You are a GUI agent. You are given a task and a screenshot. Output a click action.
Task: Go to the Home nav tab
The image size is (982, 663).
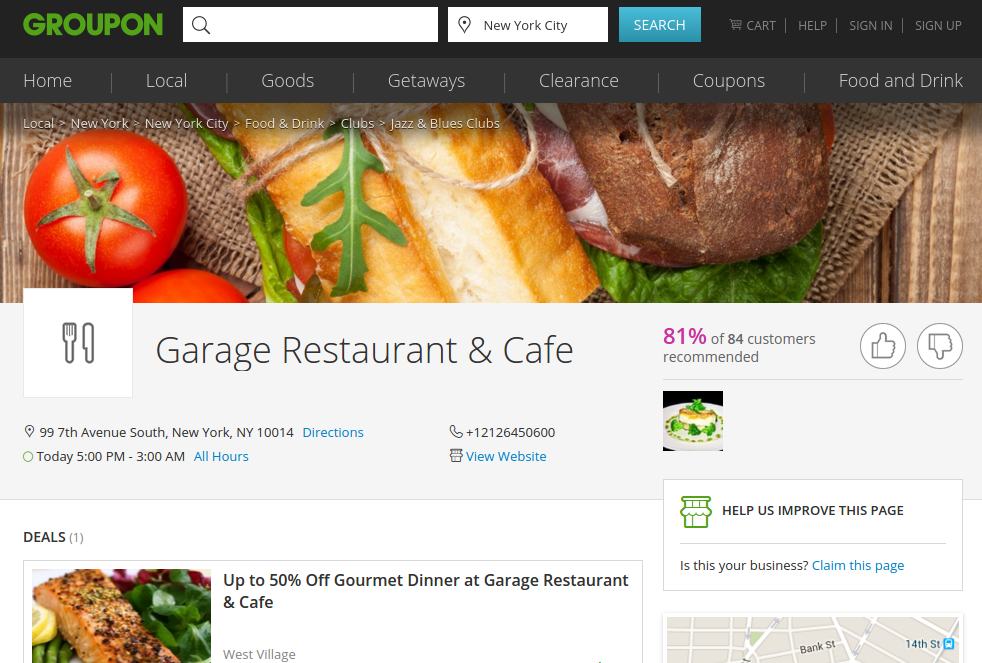point(48,81)
